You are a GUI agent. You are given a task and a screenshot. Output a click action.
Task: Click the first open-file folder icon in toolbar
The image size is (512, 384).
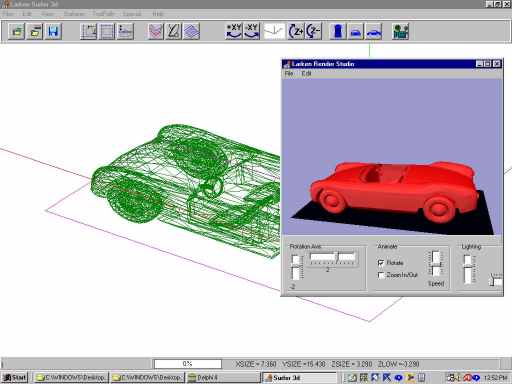click(x=17, y=32)
